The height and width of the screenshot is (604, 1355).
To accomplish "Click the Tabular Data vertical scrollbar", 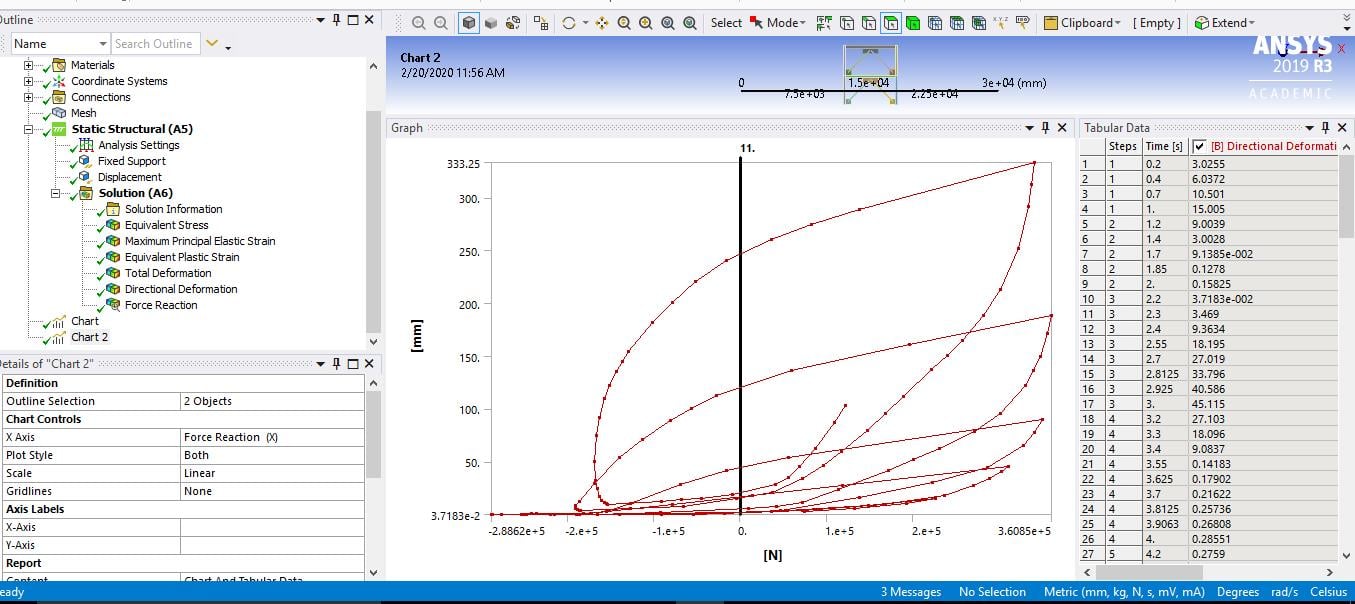I will [x=1346, y=350].
